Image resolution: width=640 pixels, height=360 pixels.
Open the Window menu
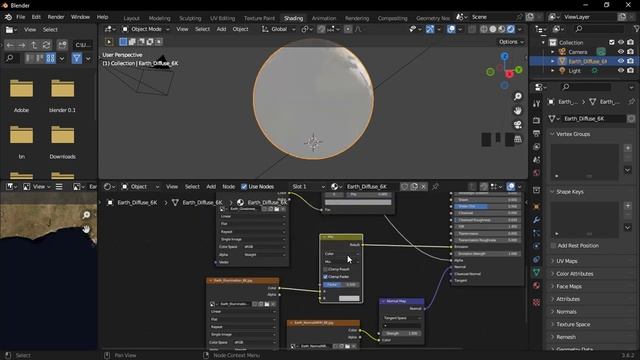(80, 17)
